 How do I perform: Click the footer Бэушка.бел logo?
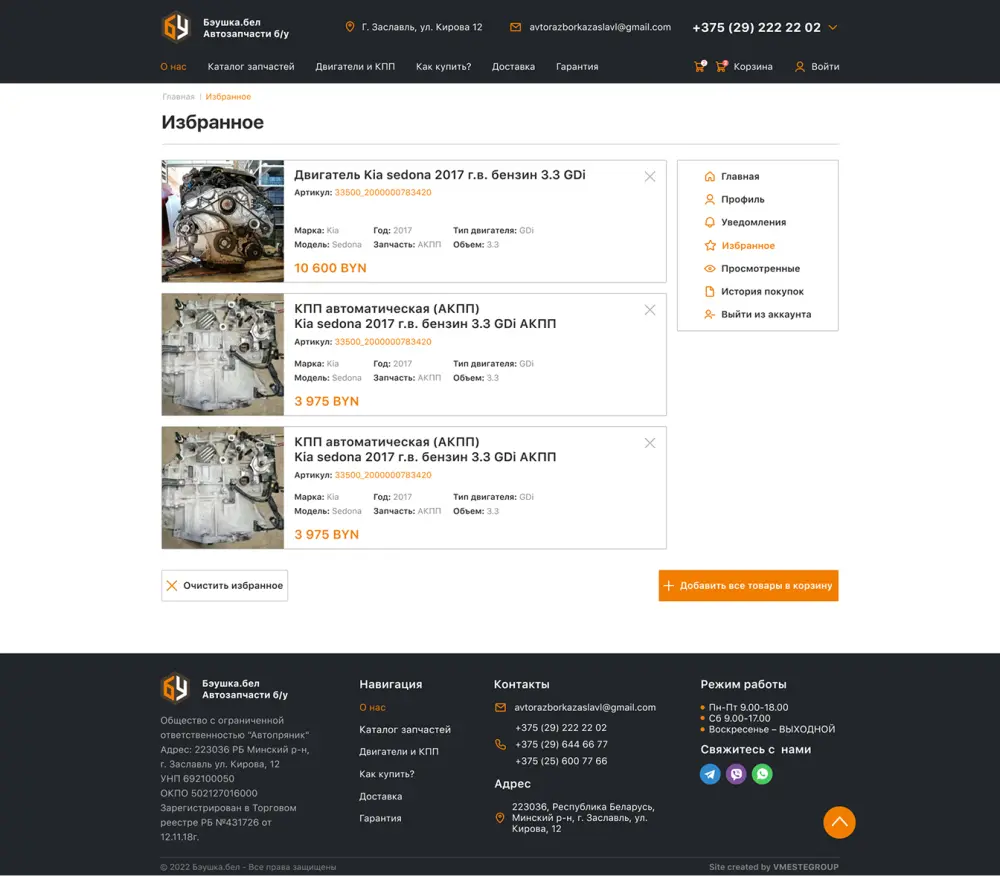(x=175, y=689)
